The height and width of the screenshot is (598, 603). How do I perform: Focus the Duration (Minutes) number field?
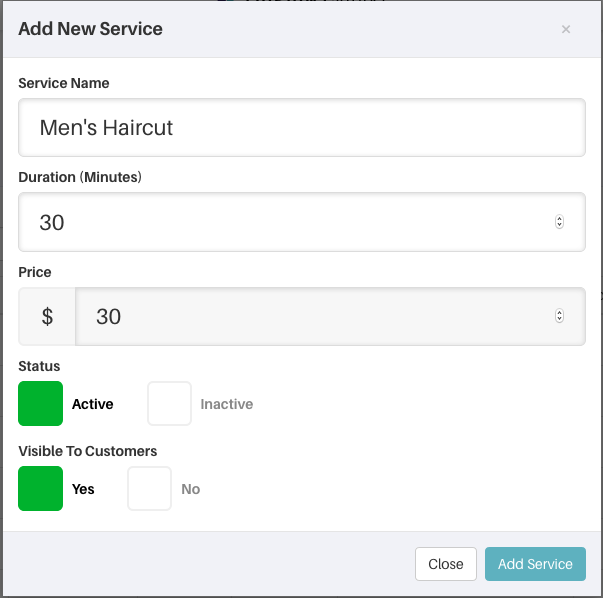pos(302,222)
